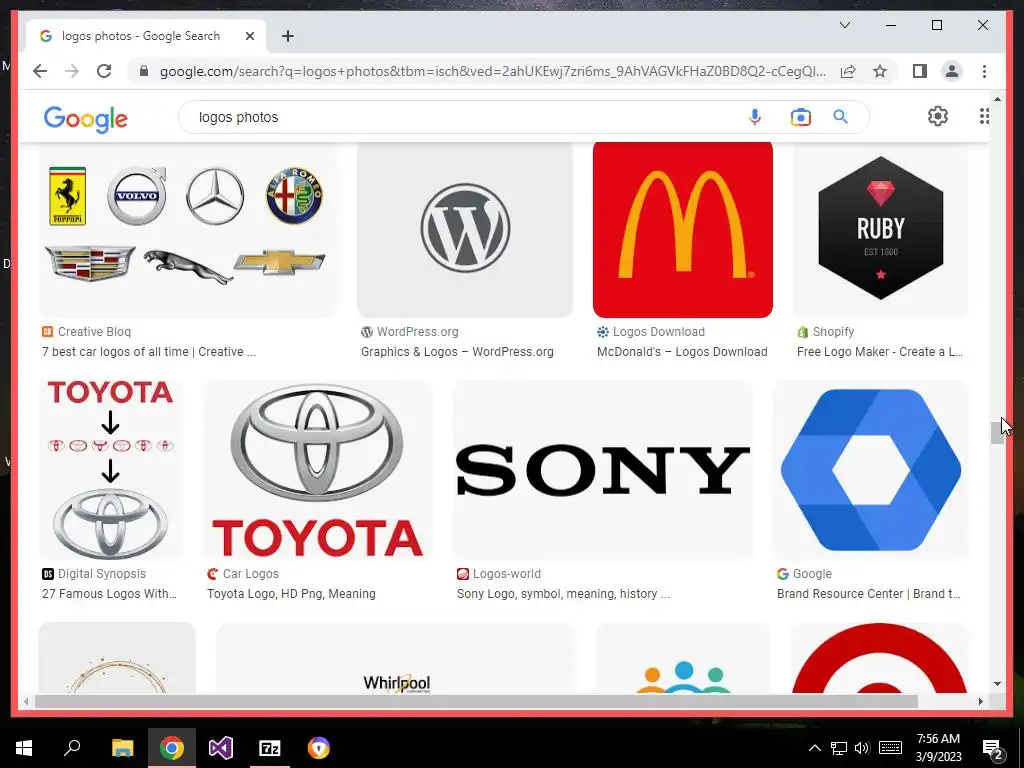This screenshot has height=768, width=1024.
Task: Open the Chrome three-dot menu
Action: tap(984, 71)
